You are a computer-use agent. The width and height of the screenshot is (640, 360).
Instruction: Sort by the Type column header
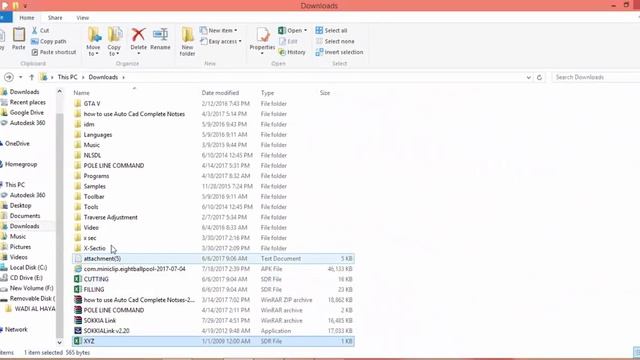[267, 93]
